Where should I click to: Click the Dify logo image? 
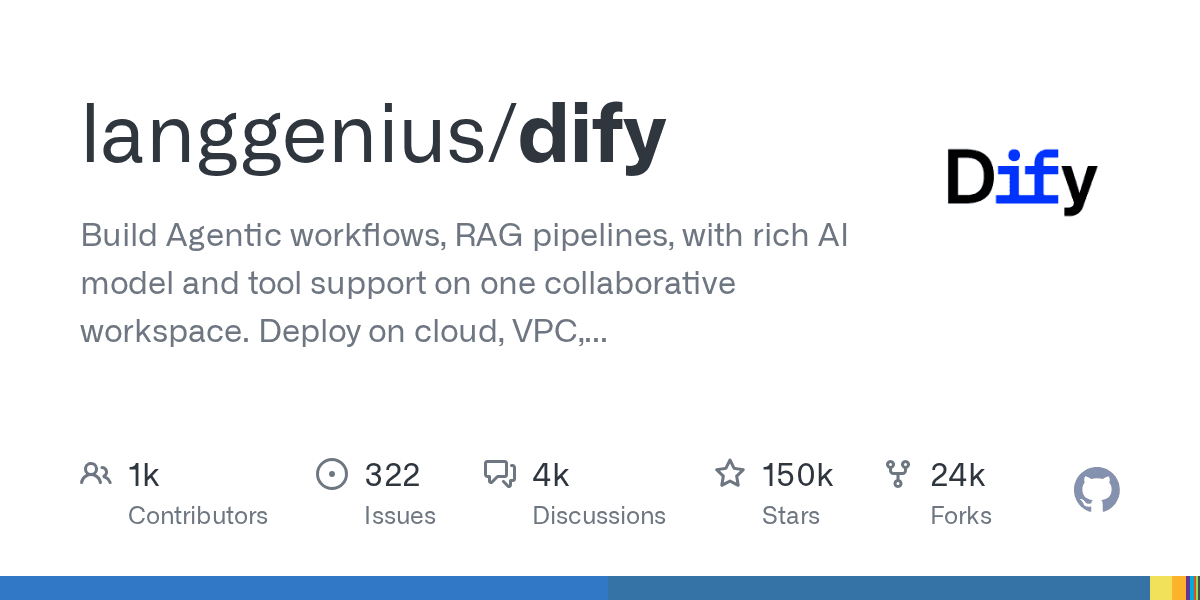(x=1022, y=181)
